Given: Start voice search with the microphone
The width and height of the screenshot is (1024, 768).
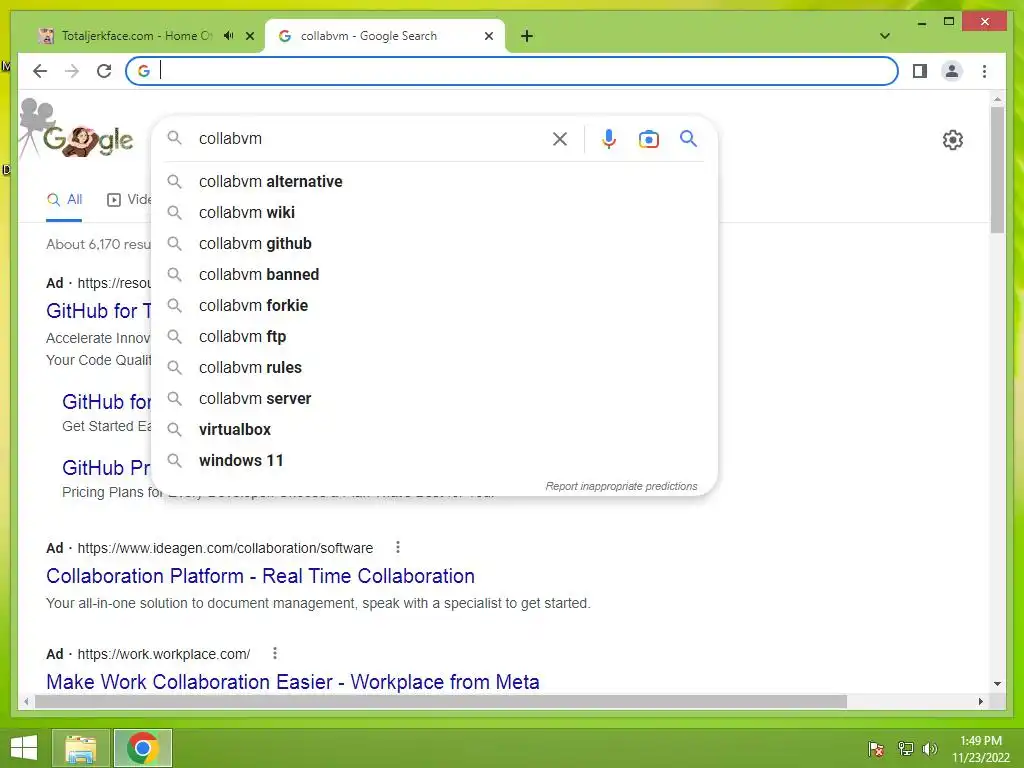Looking at the screenshot, I should 609,138.
